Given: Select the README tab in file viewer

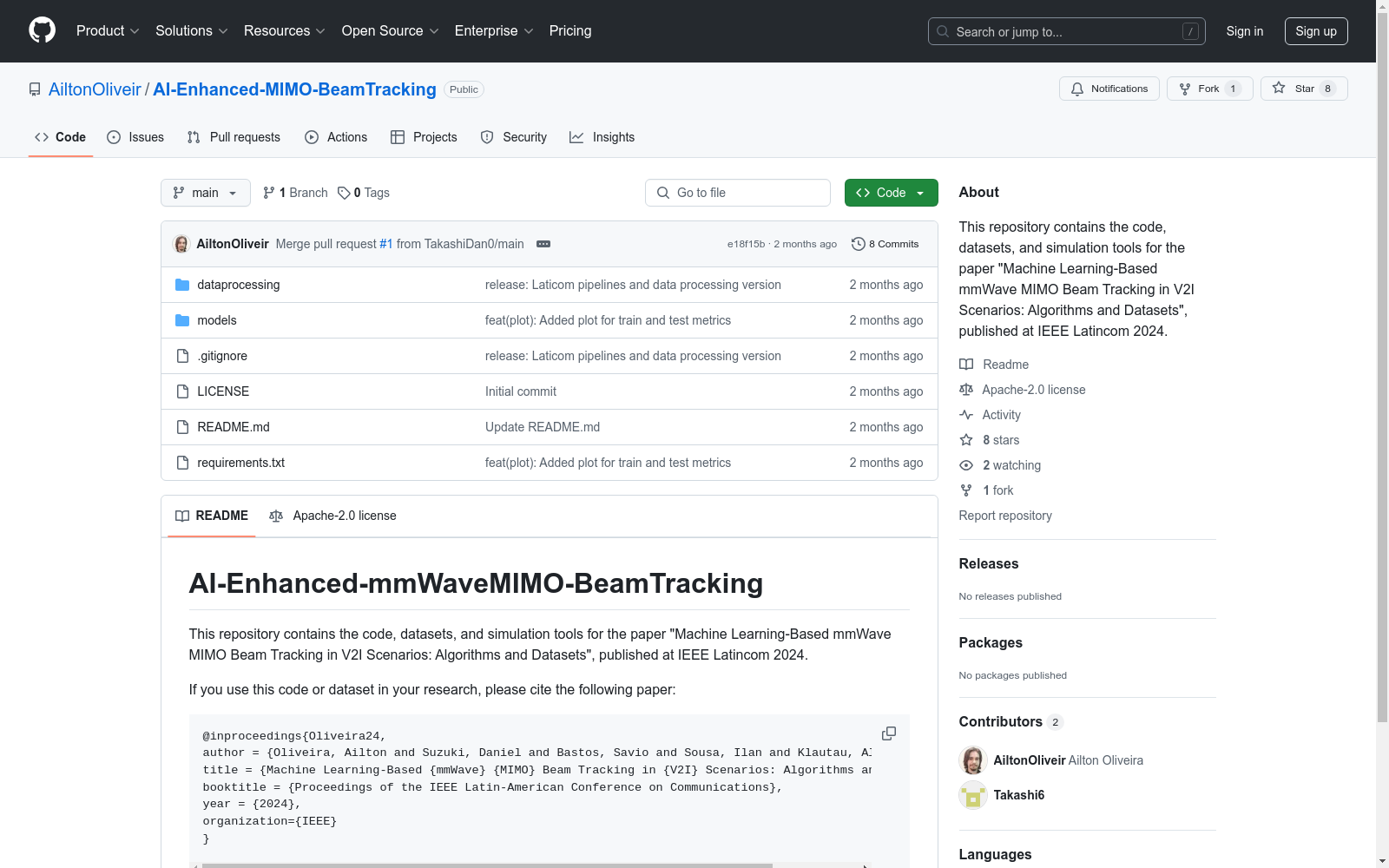Looking at the screenshot, I should coord(212,516).
